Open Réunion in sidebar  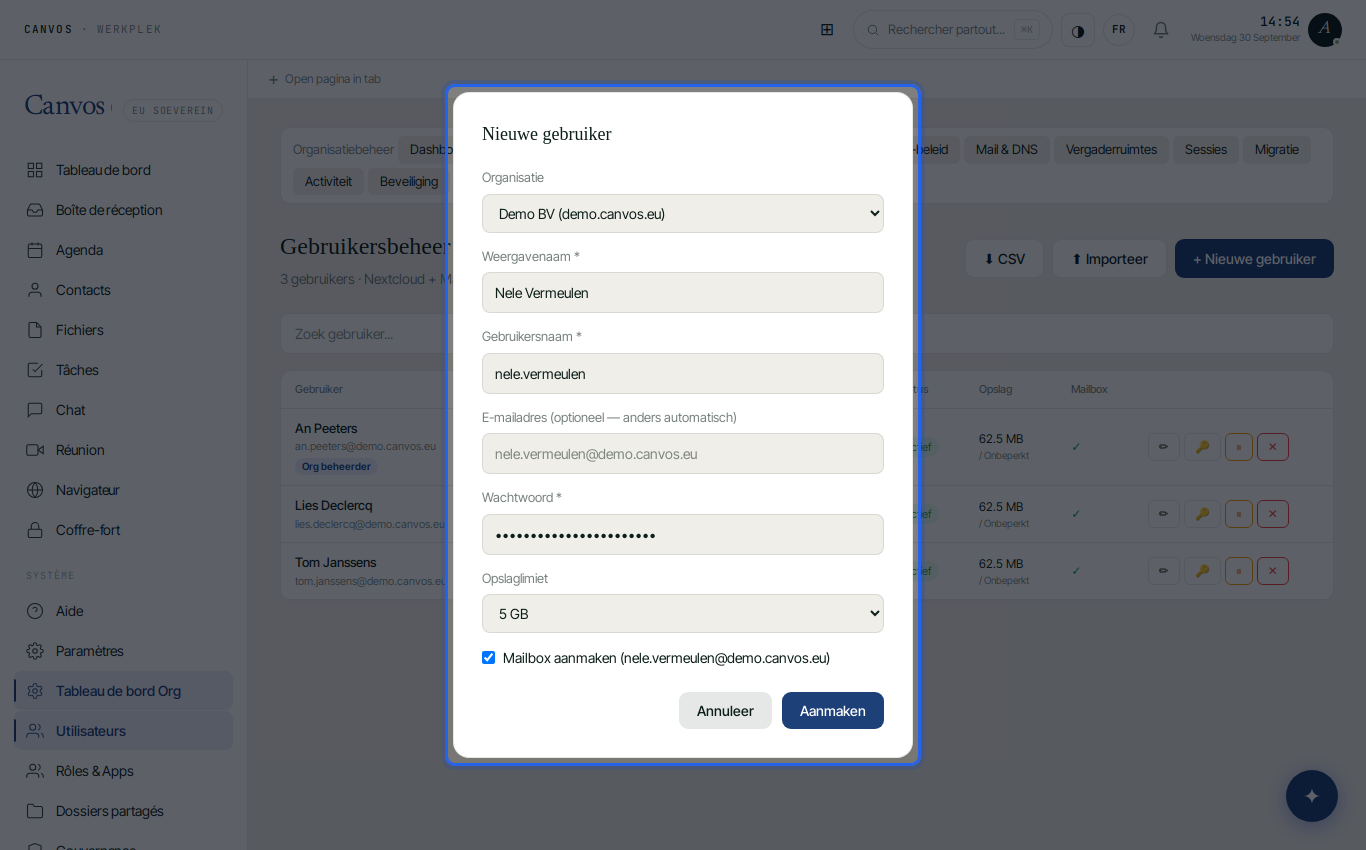click(x=123, y=450)
